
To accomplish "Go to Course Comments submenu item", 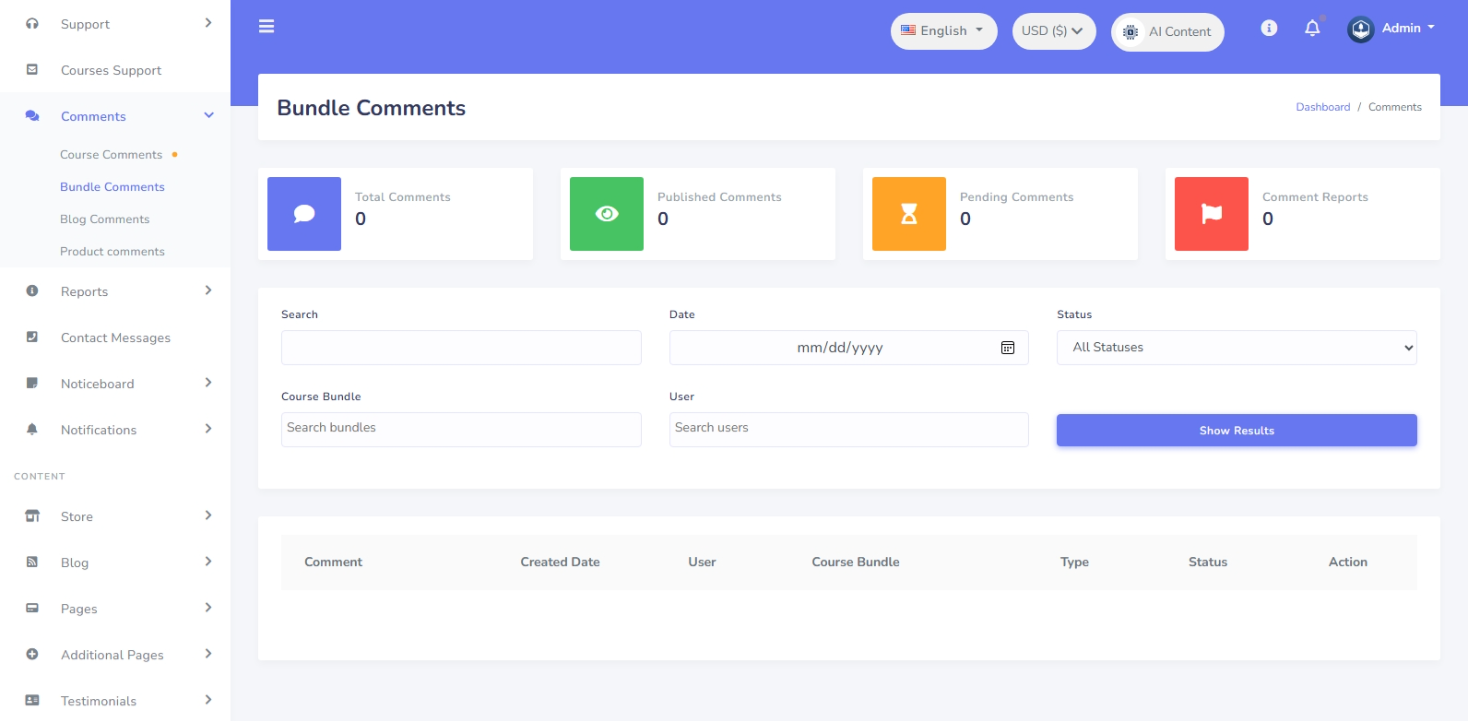I will [x=111, y=155].
